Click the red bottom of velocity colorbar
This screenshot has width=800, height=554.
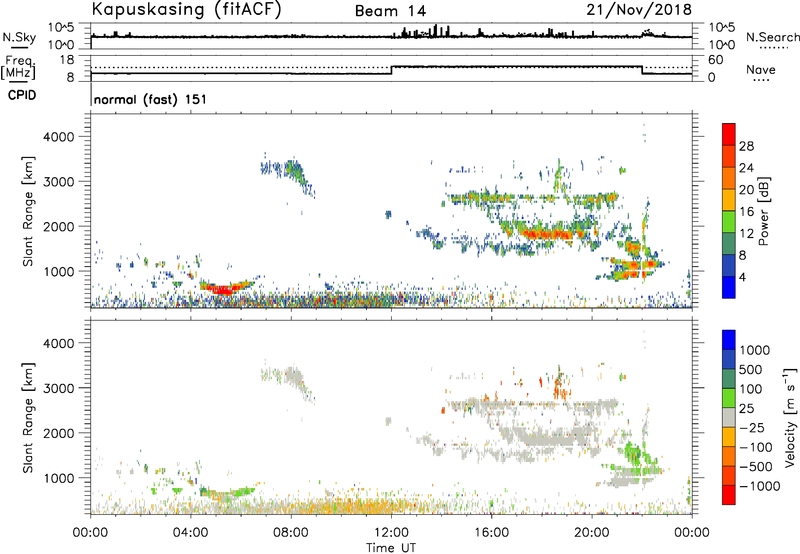coord(729,495)
